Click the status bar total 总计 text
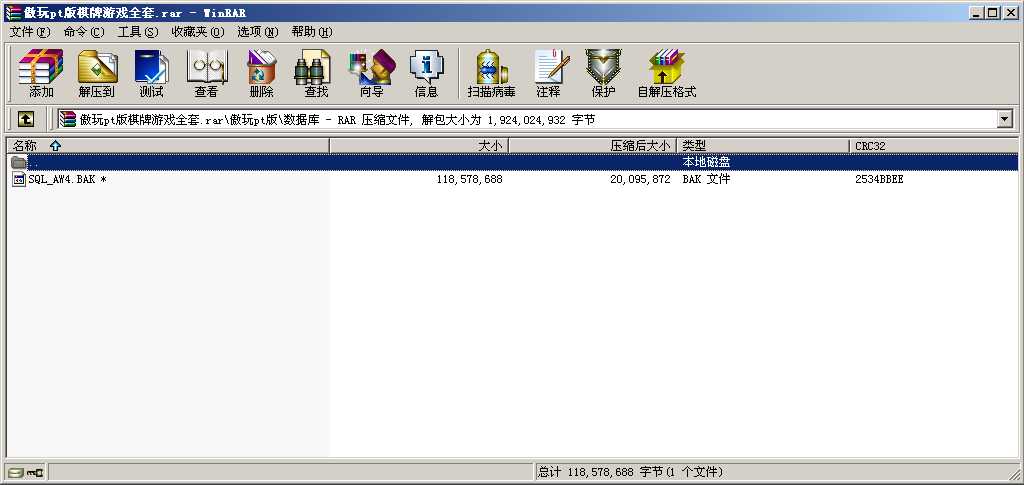 pyautogui.click(x=630, y=472)
